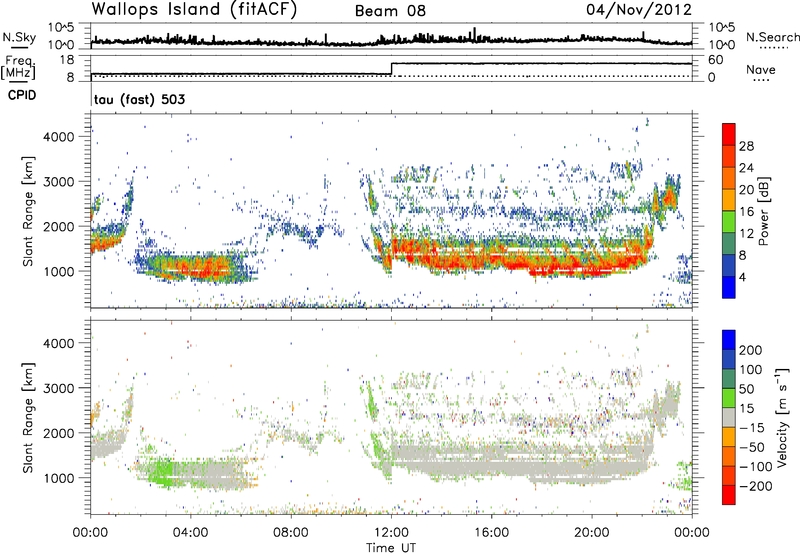Click the Velocity [m s-1] colorbar title
This screenshot has height=554, width=800.
781,417
